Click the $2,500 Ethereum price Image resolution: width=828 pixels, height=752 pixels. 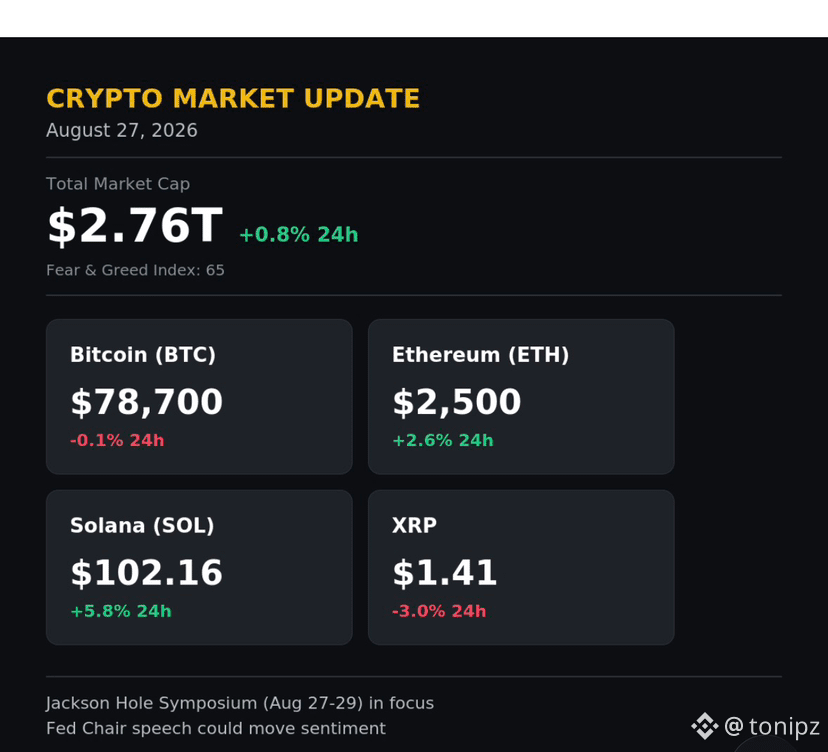[x=457, y=402]
